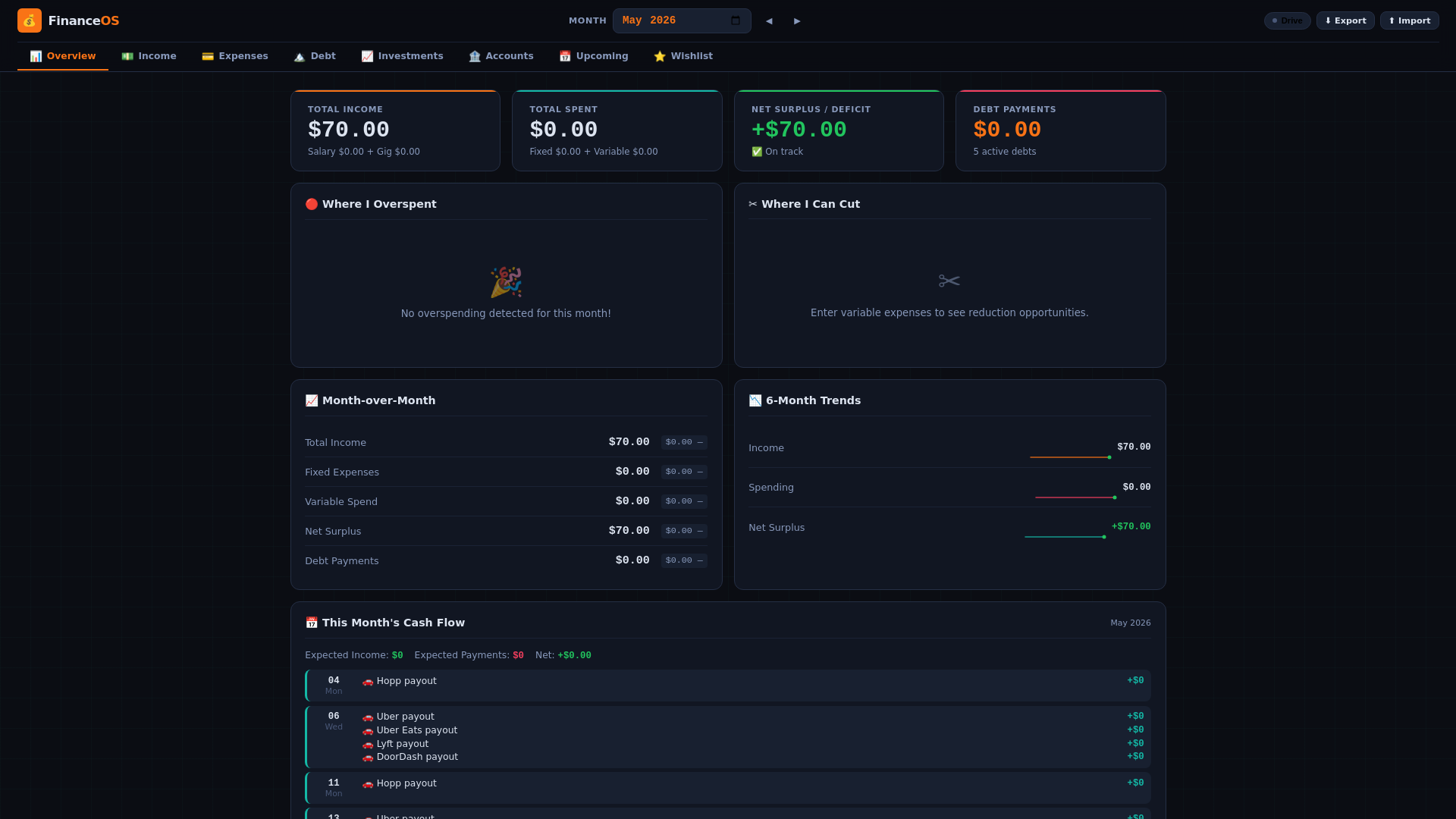The width and height of the screenshot is (1456, 819).
Task: Click the Expenses credit card icon
Action: 208,56
